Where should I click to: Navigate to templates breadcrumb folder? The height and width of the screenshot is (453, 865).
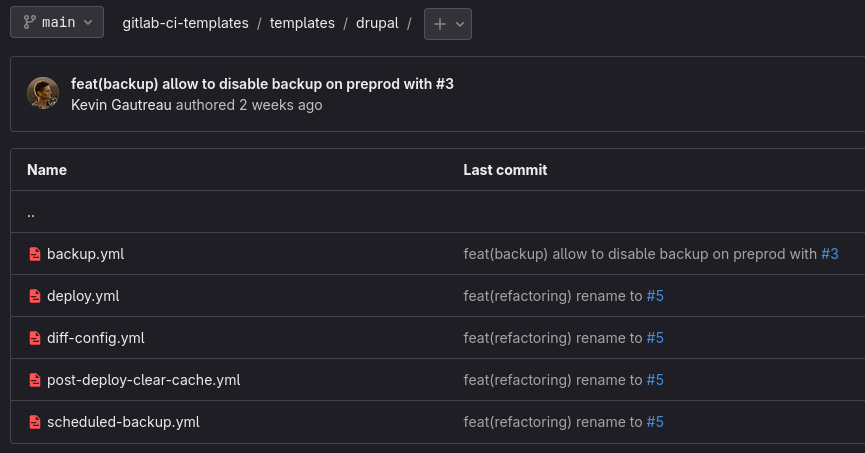(x=302, y=23)
